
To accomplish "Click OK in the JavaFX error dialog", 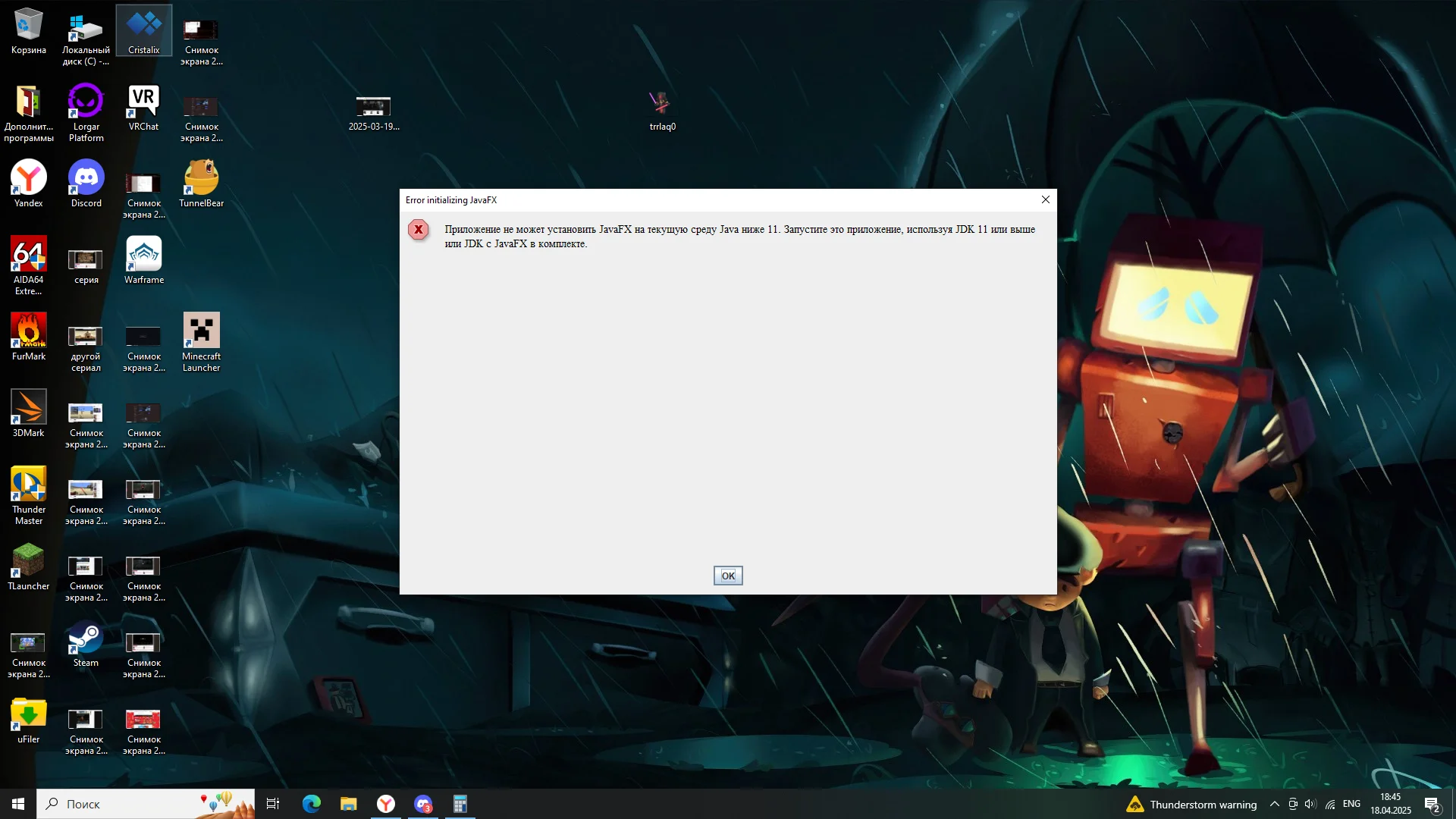I will pyautogui.click(x=728, y=576).
